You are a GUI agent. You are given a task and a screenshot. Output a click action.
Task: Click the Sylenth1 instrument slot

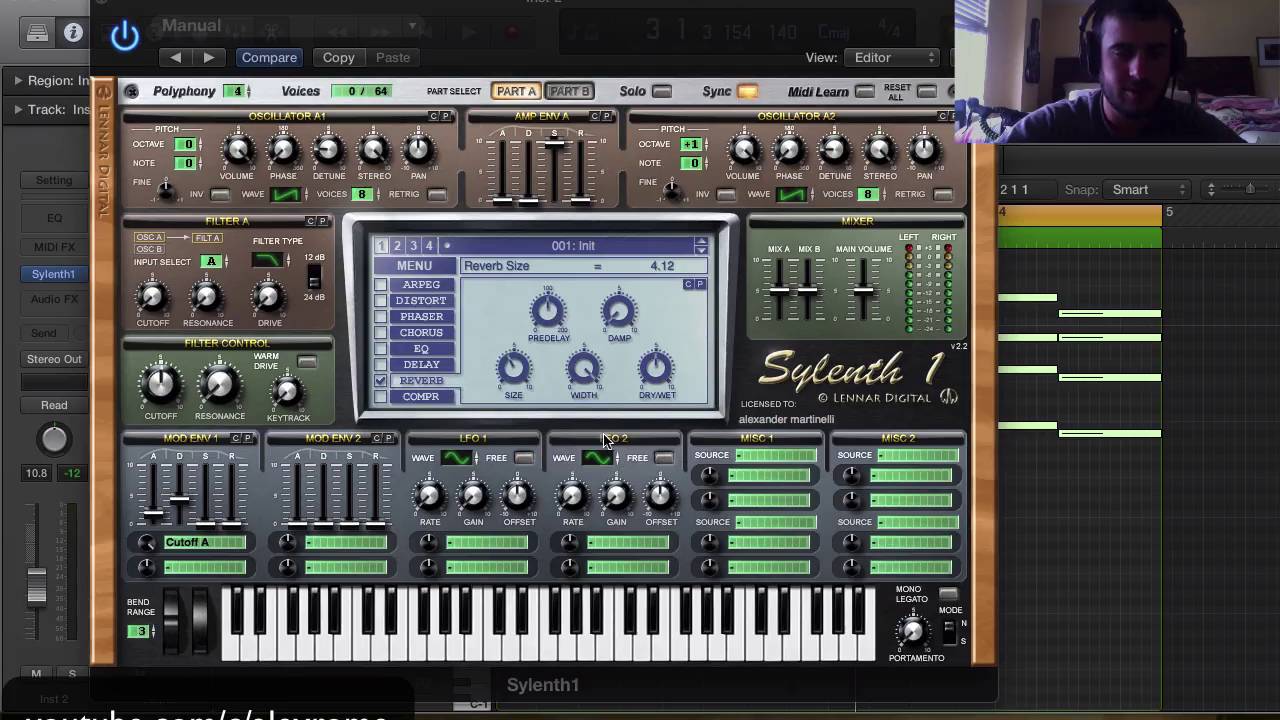[53, 274]
